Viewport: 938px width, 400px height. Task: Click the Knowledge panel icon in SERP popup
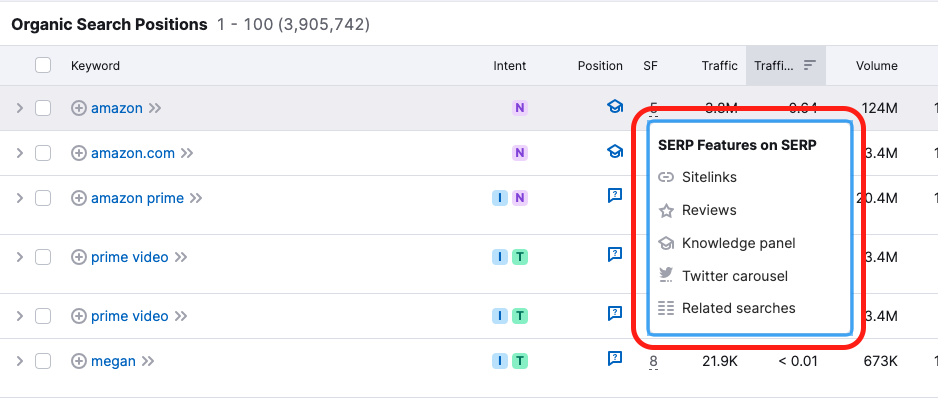[x=666, y=243]
